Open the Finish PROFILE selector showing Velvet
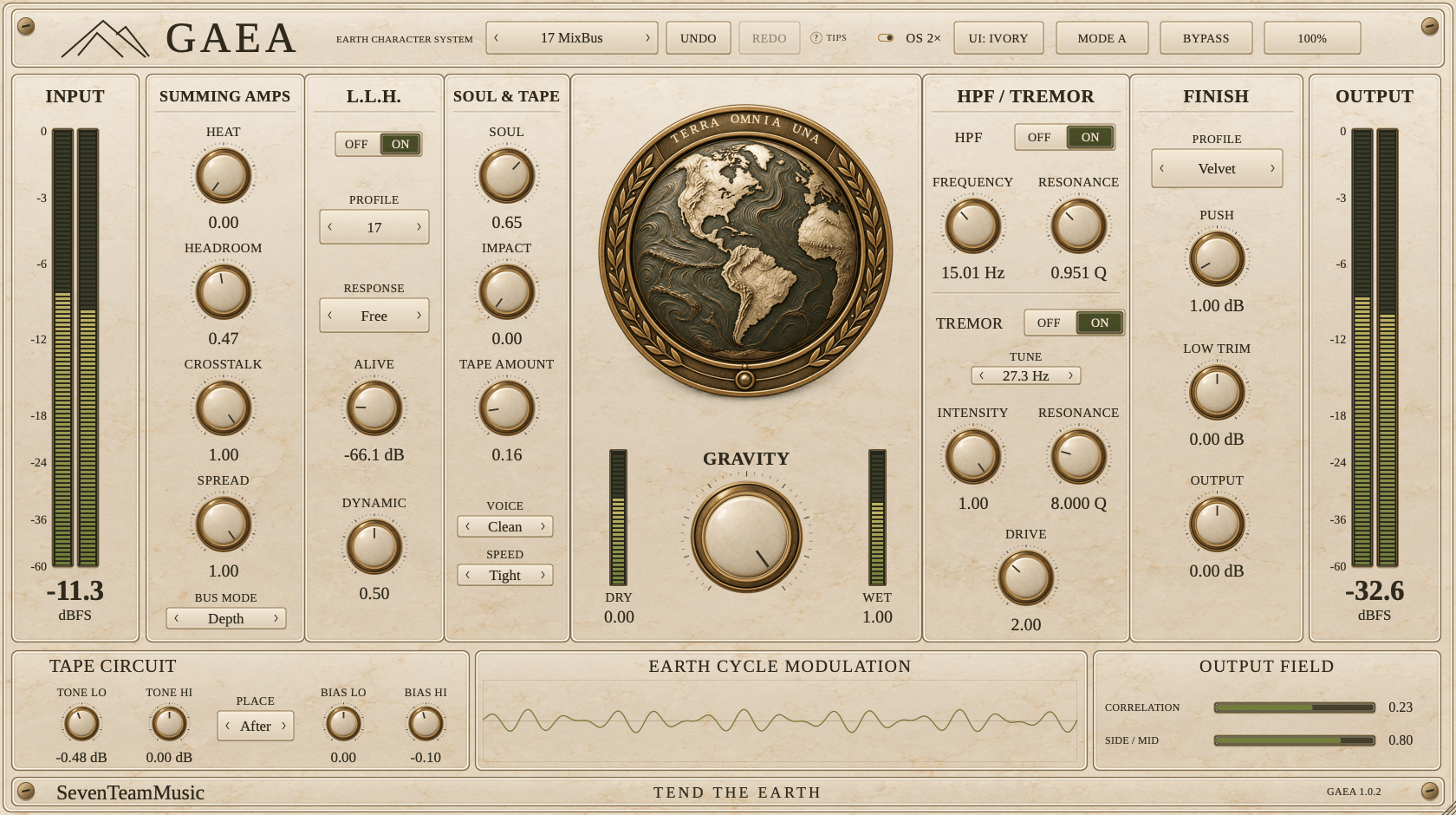Viewport: 1456px width, 815px height. click(1217, 168)
